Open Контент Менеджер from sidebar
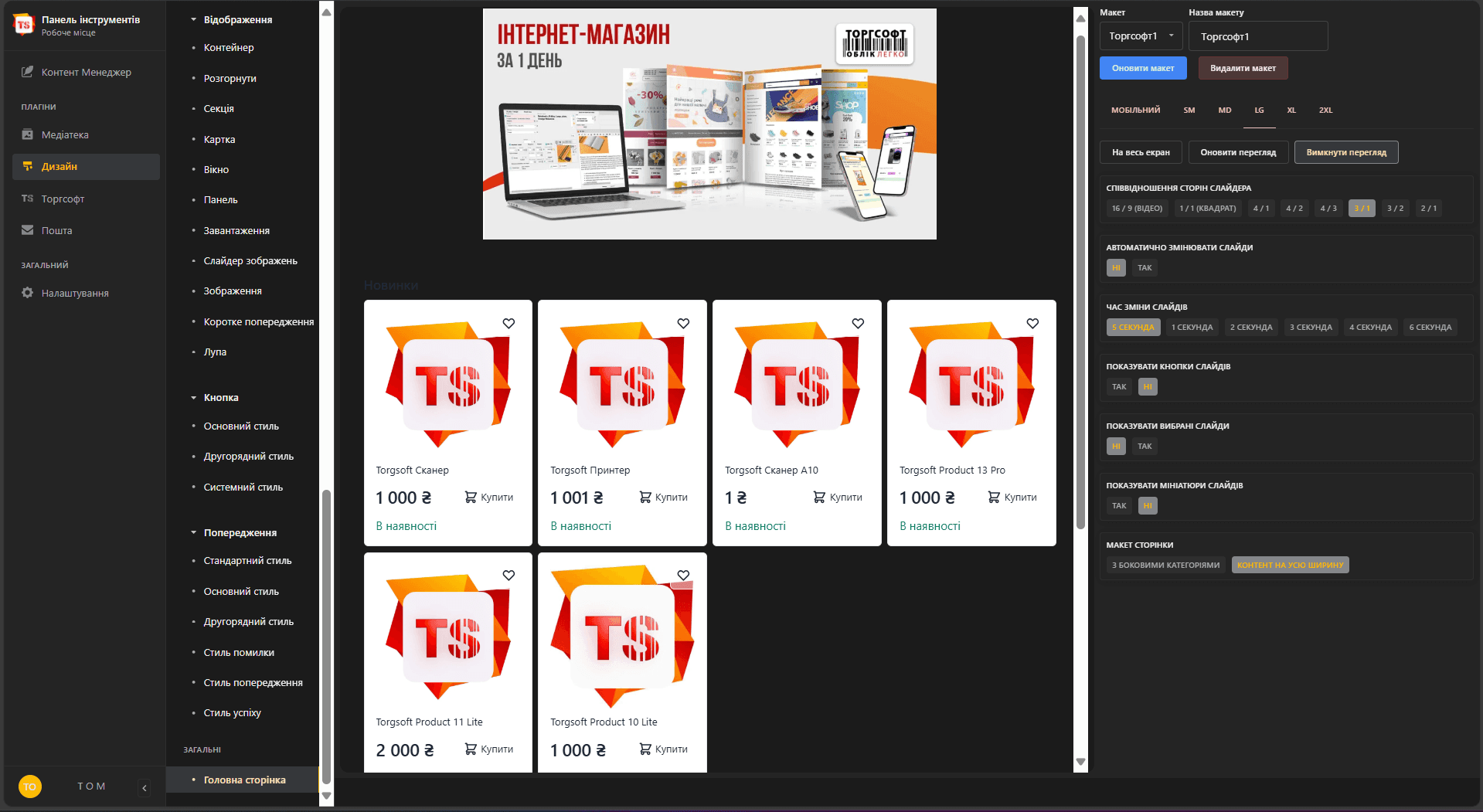This screenshot has width=1483, height=812. pos(86,72)
